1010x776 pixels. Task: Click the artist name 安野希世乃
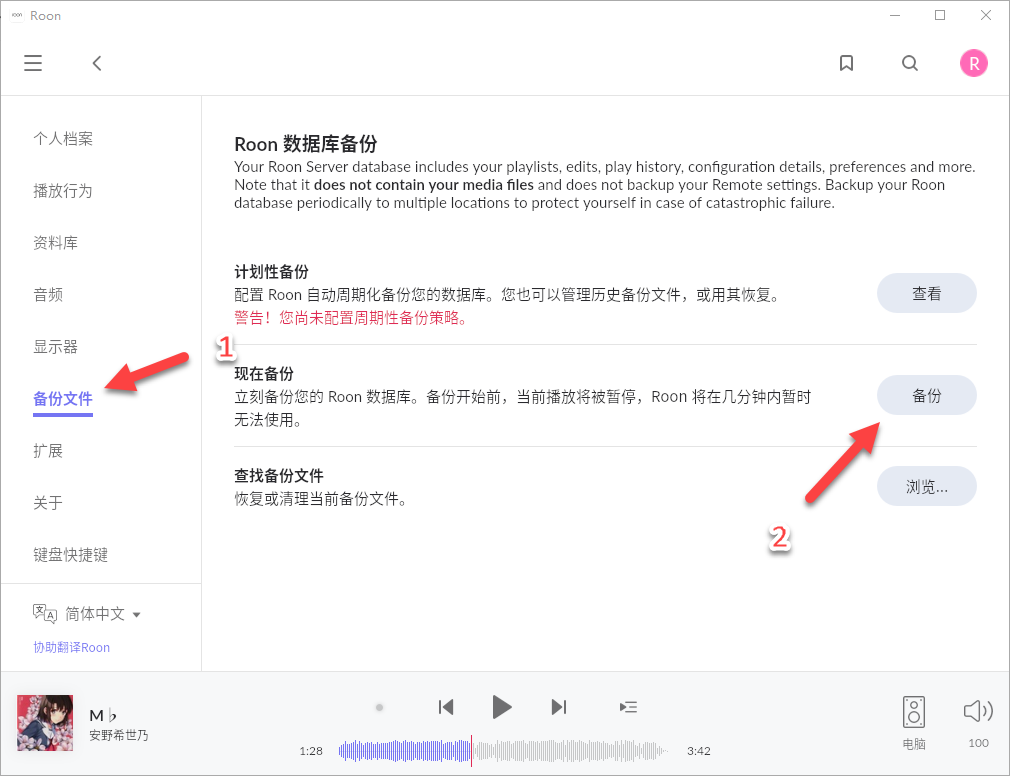119,735
